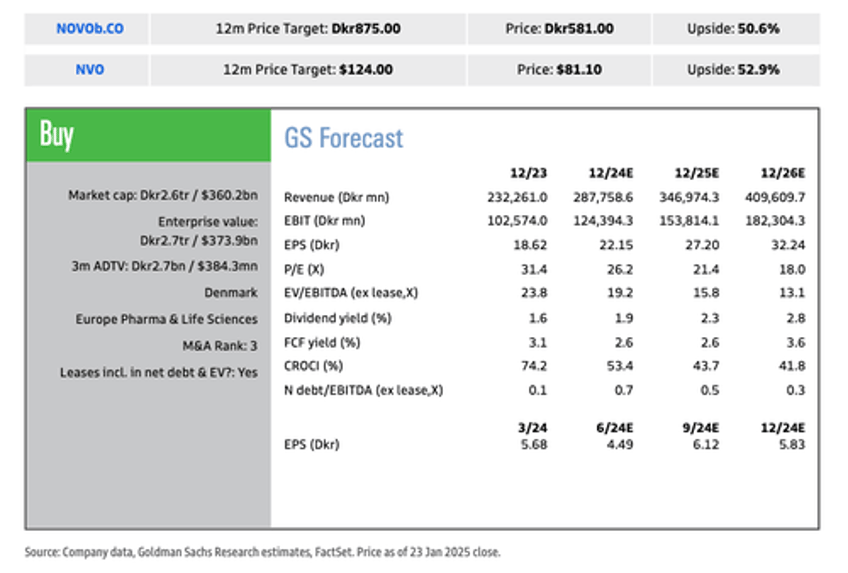The width and height of the screenshot is (848, 573).
Task: Select CROCI value 43.7
Action: [706, 366]
